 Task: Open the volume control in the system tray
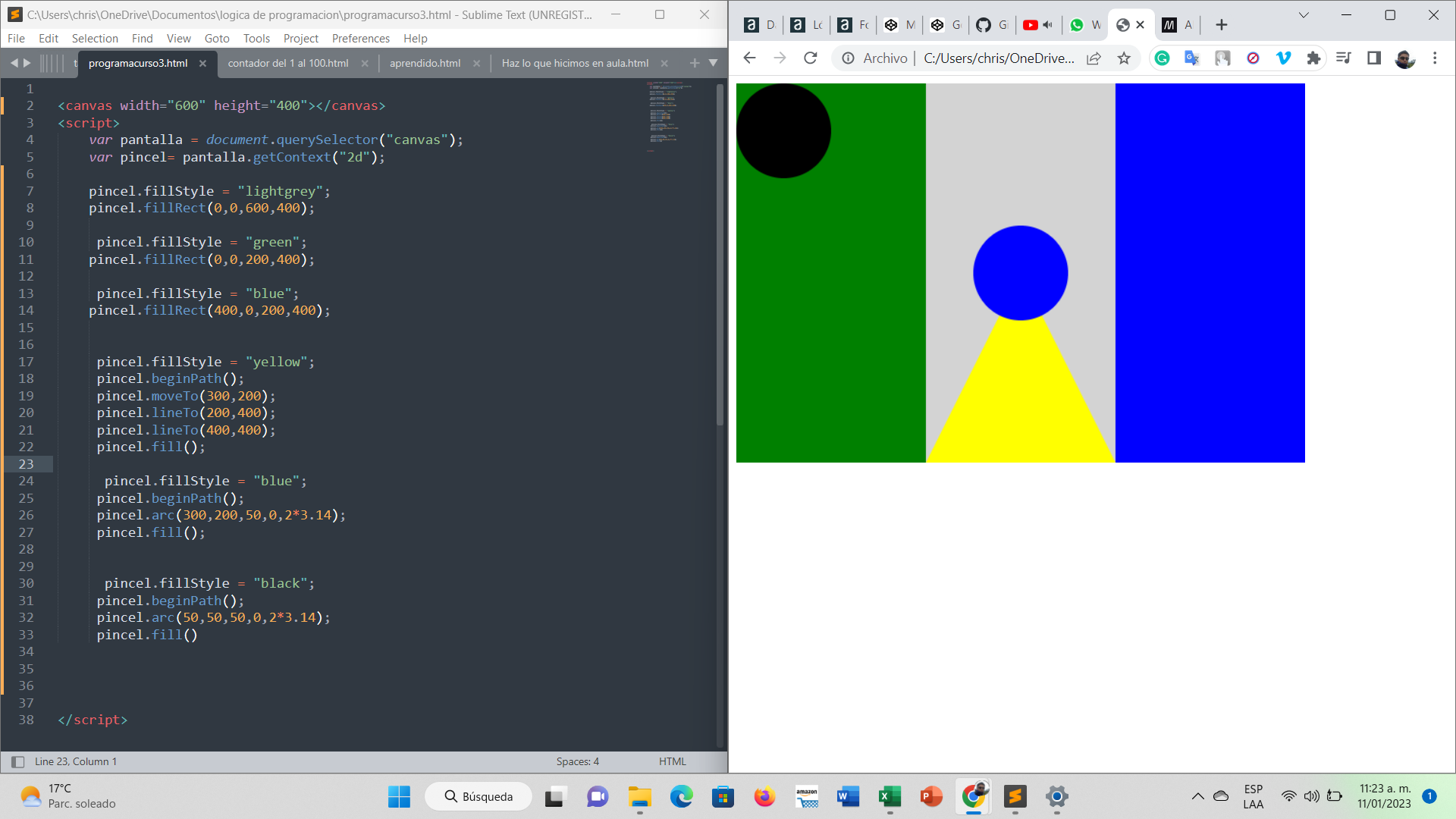coord(1312,796)
